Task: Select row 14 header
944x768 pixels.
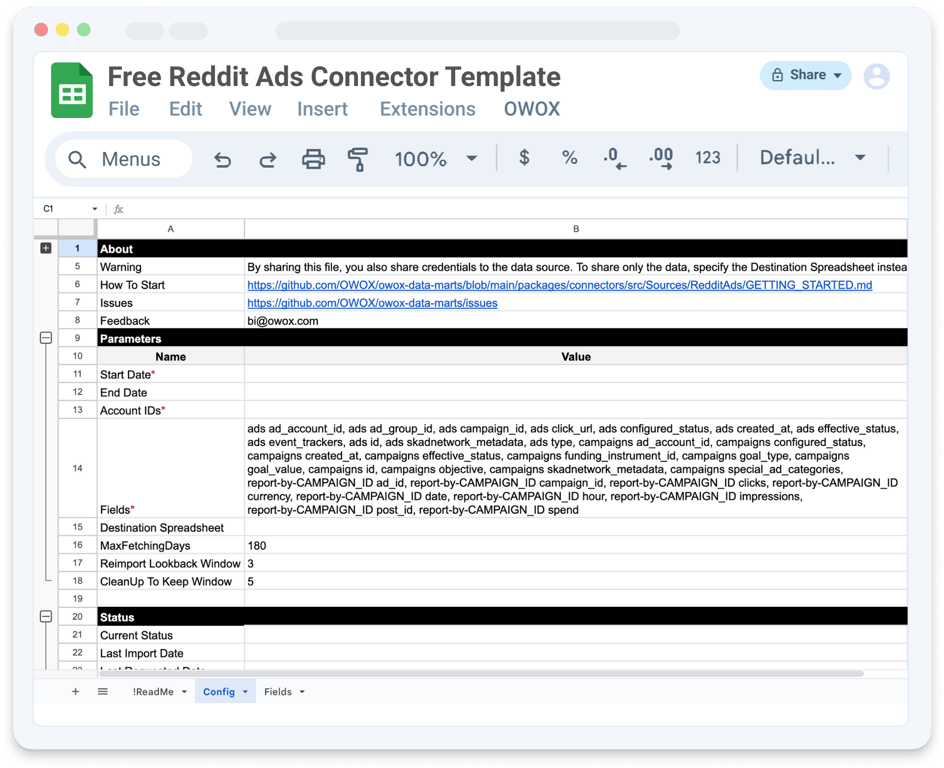Action: (78, 468)
